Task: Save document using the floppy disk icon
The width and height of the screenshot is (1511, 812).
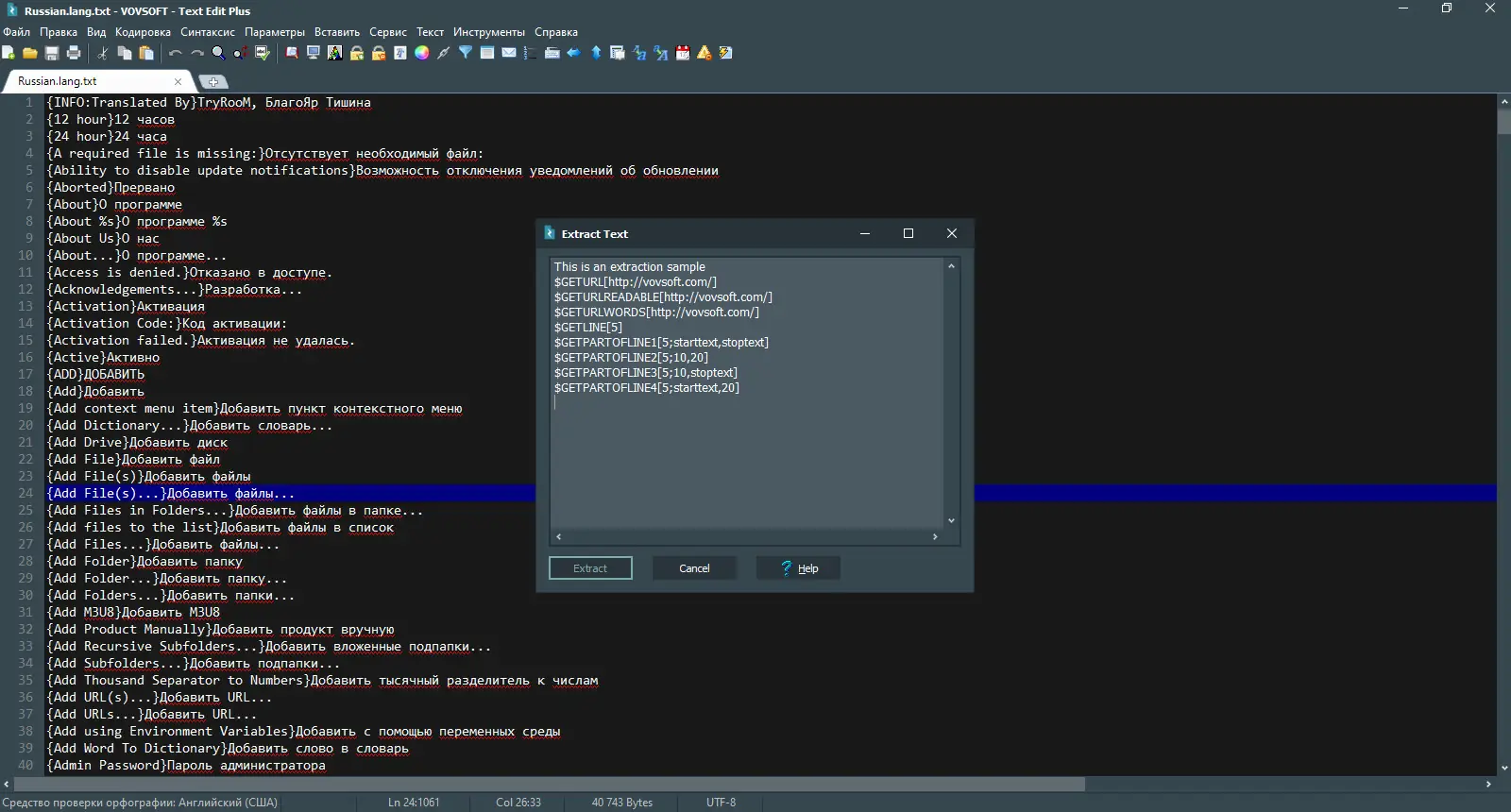Action: (x=52, y=53)
